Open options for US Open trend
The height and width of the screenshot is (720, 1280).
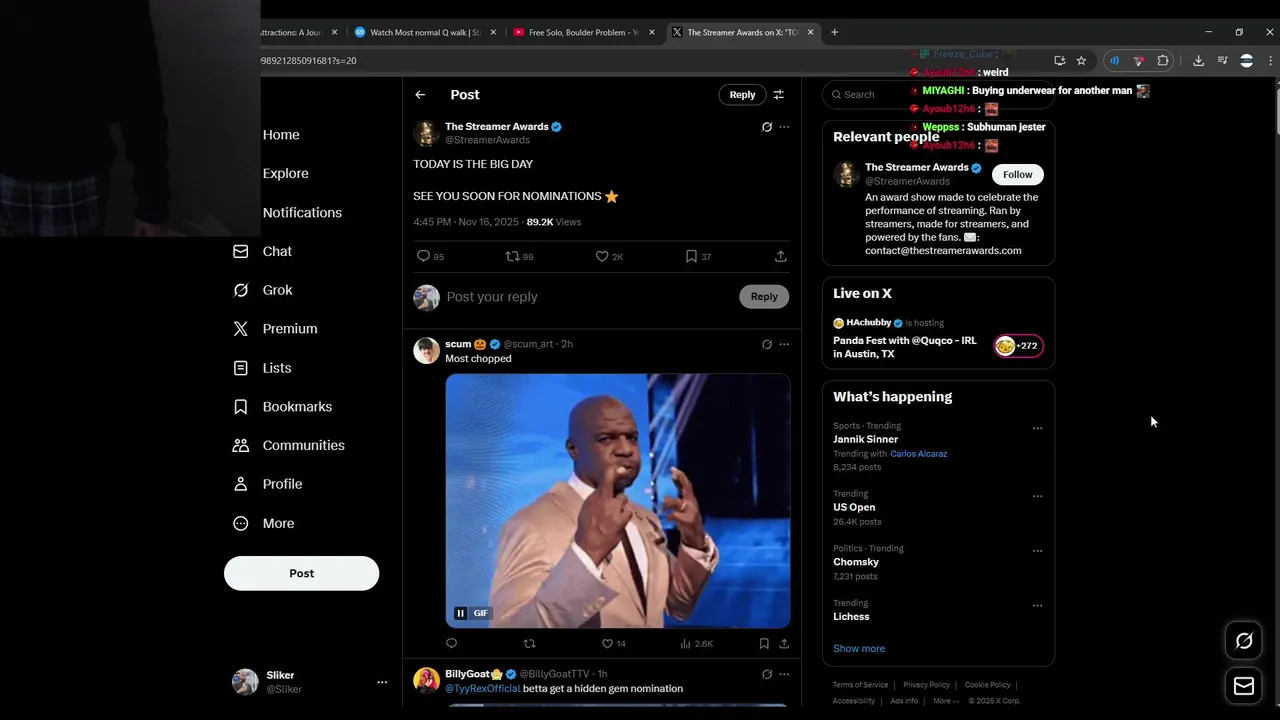(1037, 496)
